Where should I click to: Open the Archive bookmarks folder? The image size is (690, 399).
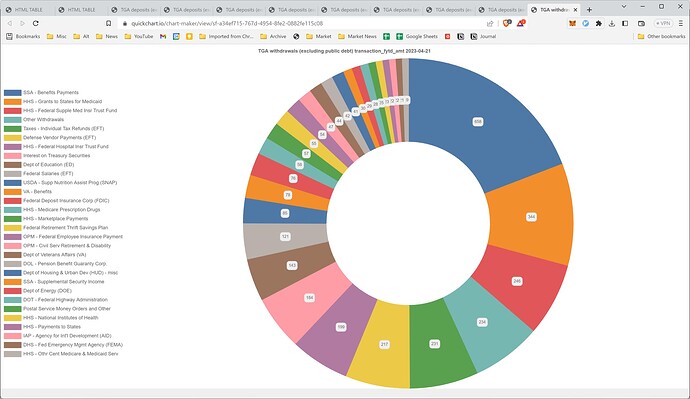pos(273,37)
